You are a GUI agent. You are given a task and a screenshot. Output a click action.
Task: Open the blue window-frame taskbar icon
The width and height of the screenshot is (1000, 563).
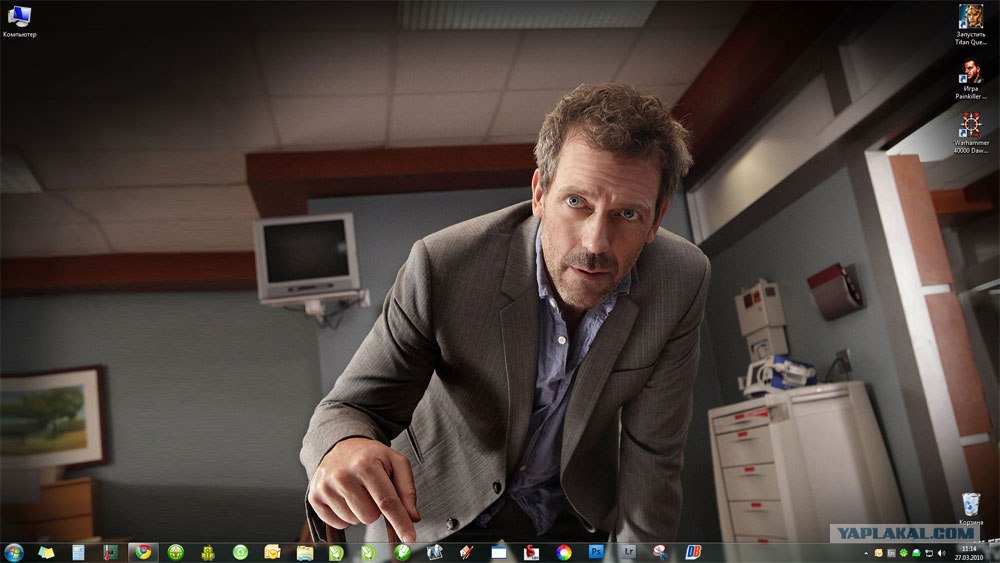click(499, 552)
